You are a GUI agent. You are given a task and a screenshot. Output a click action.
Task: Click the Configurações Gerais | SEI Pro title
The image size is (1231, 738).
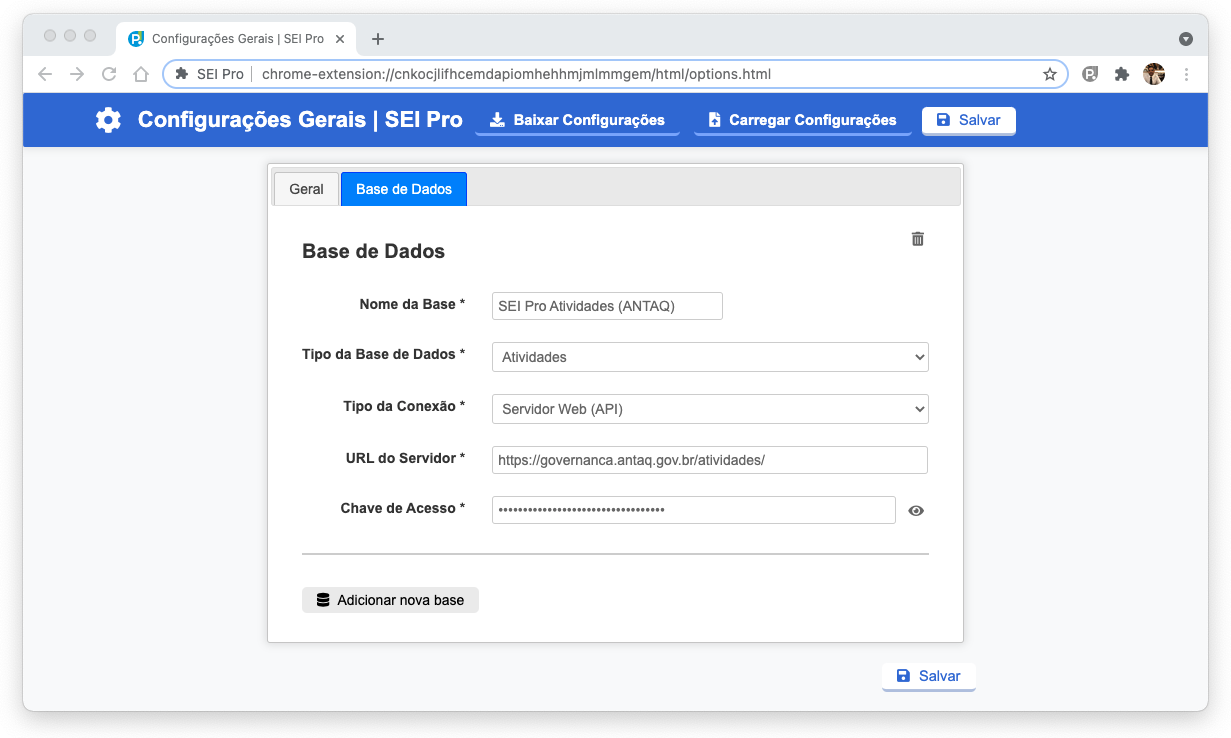pyautogui.click(x=300, y=120)
